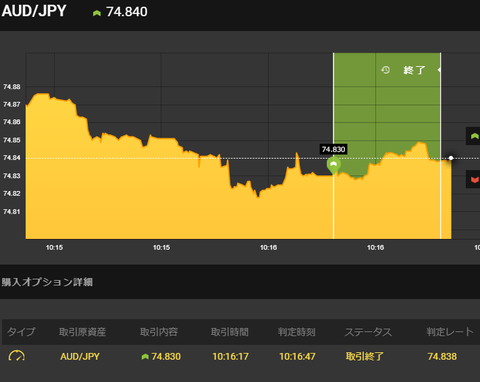
Task: Click the red down-arrow LOW button
Action: click(x=473, y=180)
